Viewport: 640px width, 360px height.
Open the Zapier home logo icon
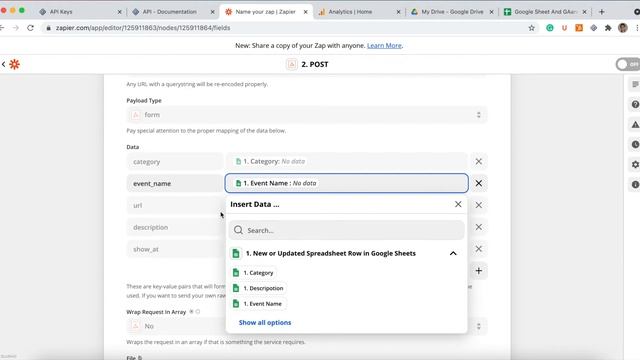point(14,64)
